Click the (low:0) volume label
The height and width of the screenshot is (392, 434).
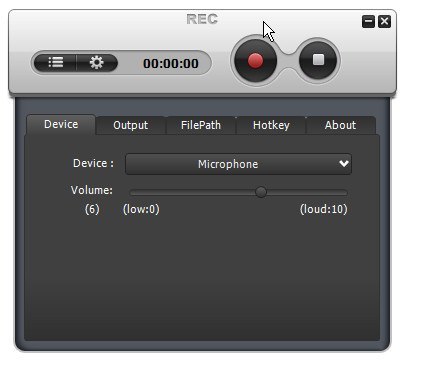coord(141,209)
